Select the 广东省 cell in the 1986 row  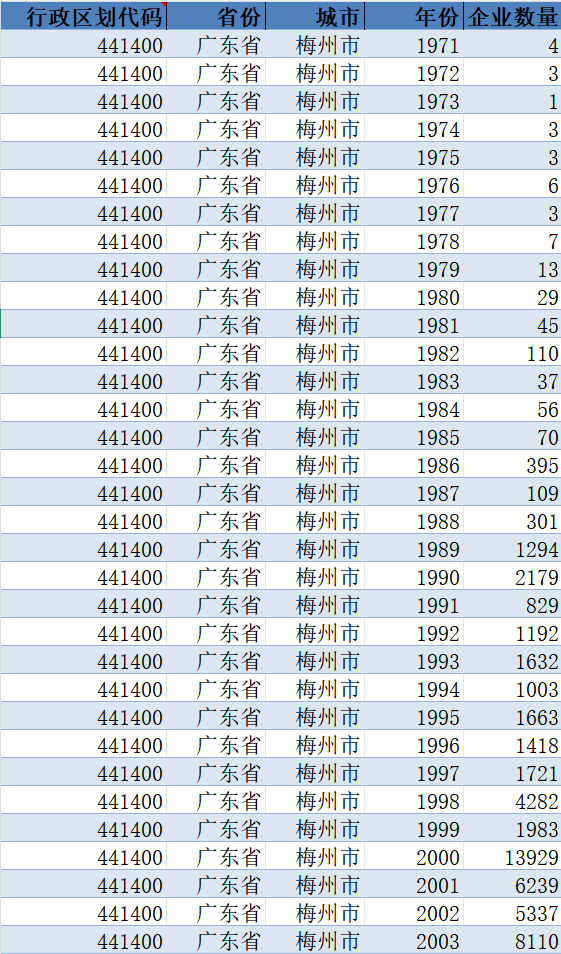pyautogui.click(x=216, y=464)
